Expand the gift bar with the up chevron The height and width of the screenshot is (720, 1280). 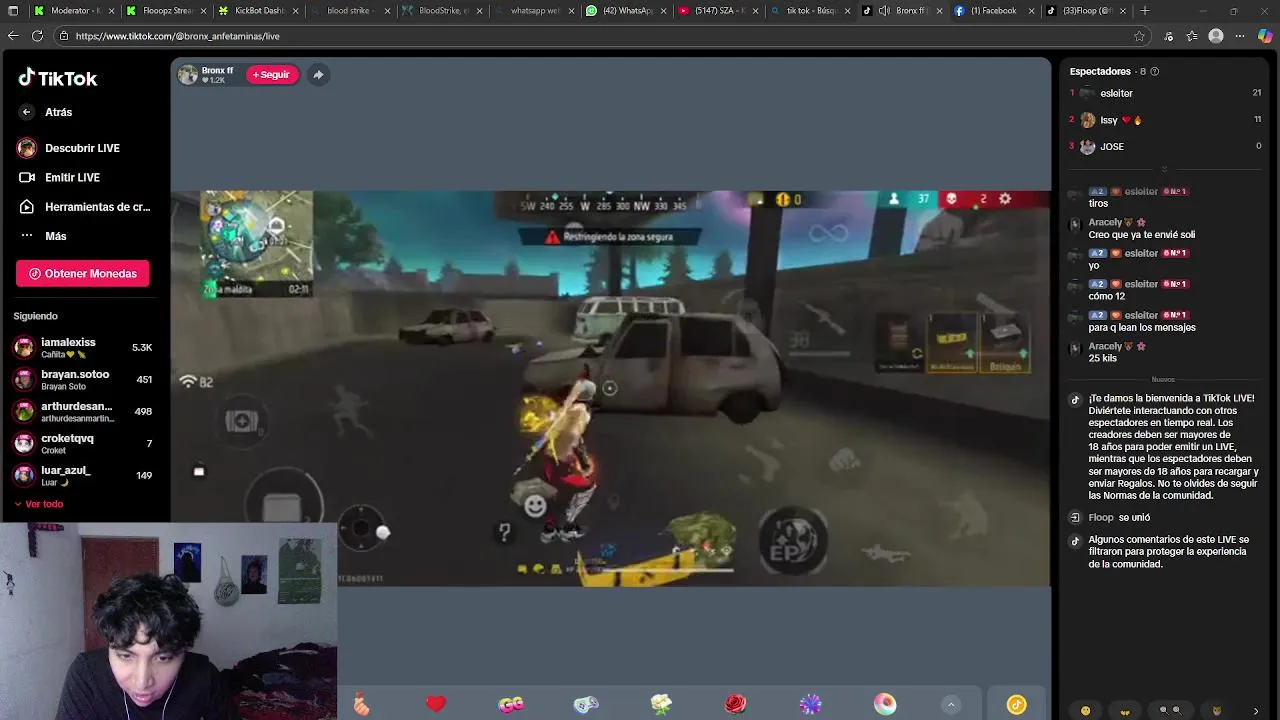(x=951, y=705)
